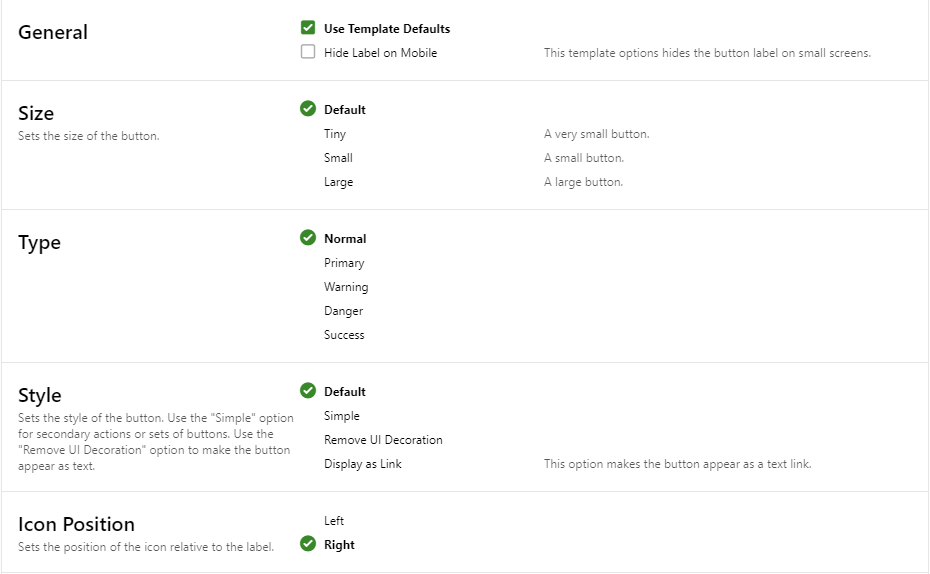Click the Normal type green checkmark icon
This screenshot has width=930, height=574.
pyautogui.click(x=308, y=238)
